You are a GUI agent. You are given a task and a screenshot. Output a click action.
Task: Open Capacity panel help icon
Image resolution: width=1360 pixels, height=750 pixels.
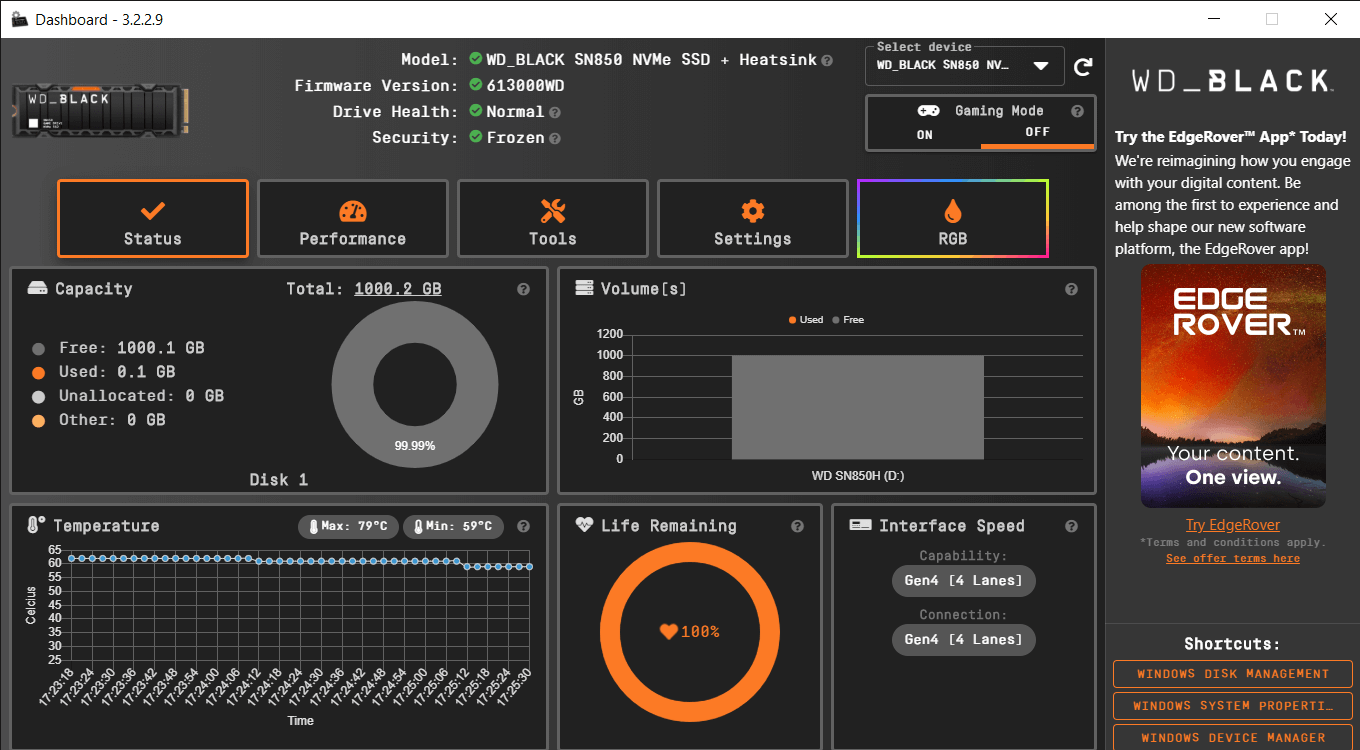tap(523, 289)
